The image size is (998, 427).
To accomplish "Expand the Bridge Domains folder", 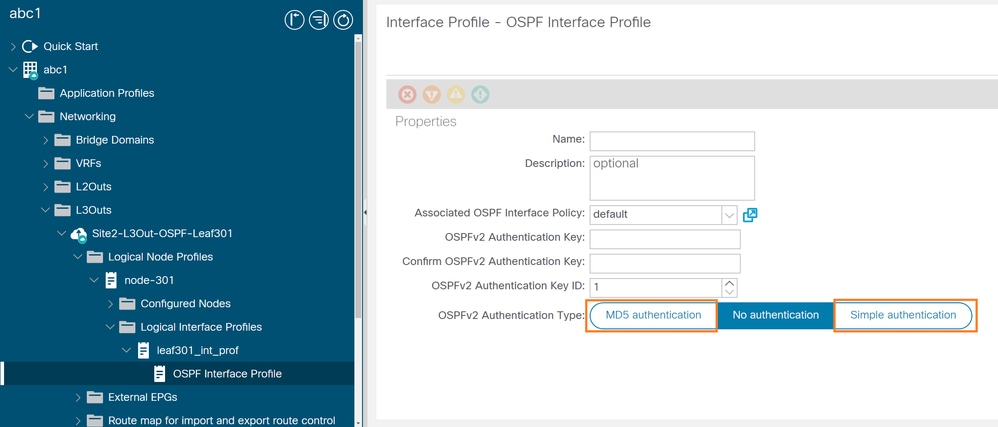I will point(46,140).
